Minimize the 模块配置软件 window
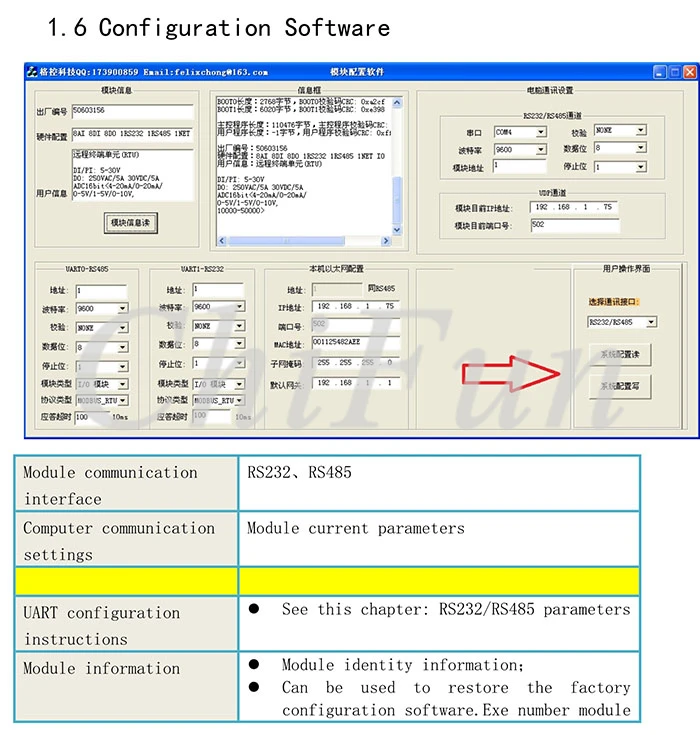The width and height of the screenshot is (700, 735). (x=660, y=72)
